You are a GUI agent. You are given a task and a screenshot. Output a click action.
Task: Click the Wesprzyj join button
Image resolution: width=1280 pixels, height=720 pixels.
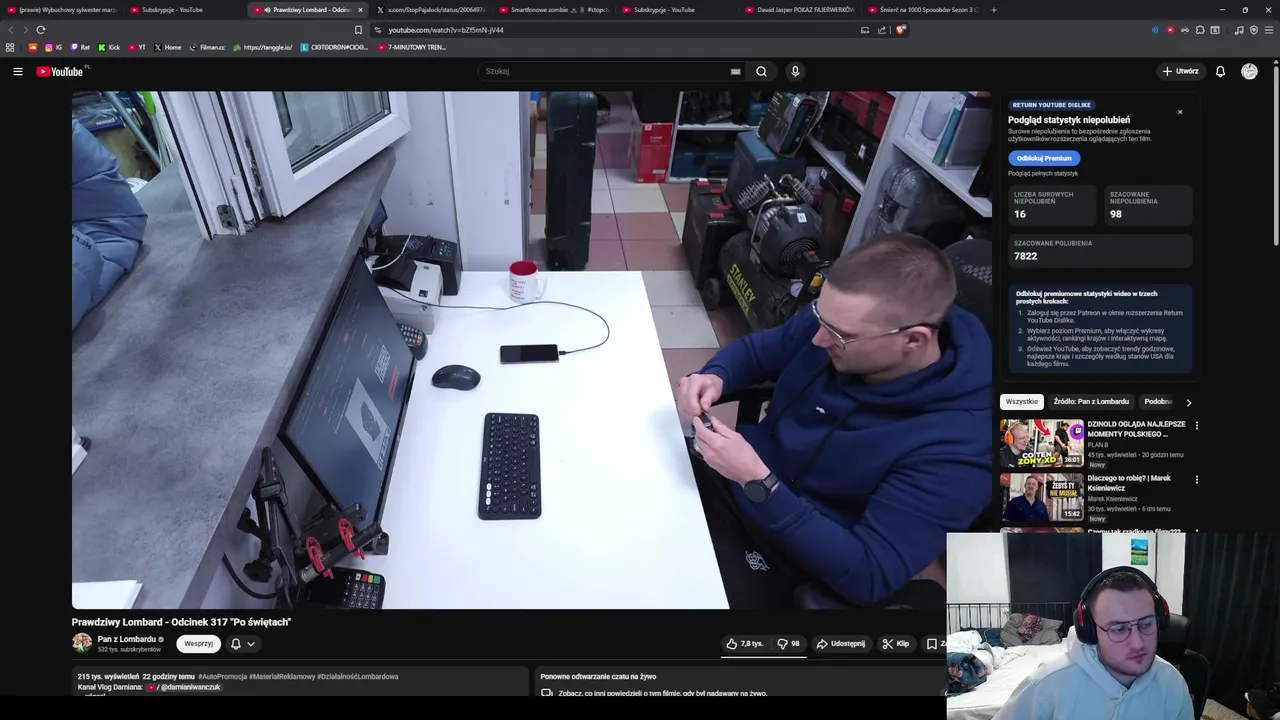tap(198, 644)
